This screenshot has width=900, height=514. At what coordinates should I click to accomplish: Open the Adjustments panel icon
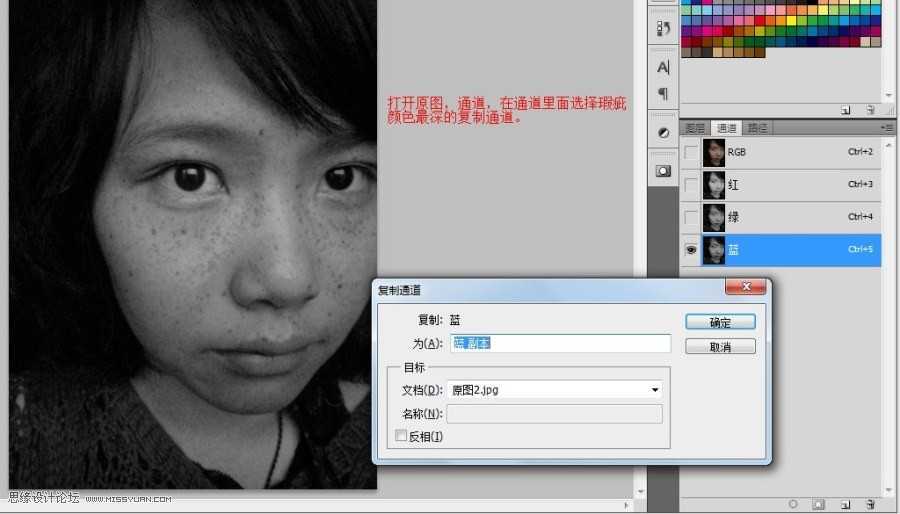[x=664, y=133]
